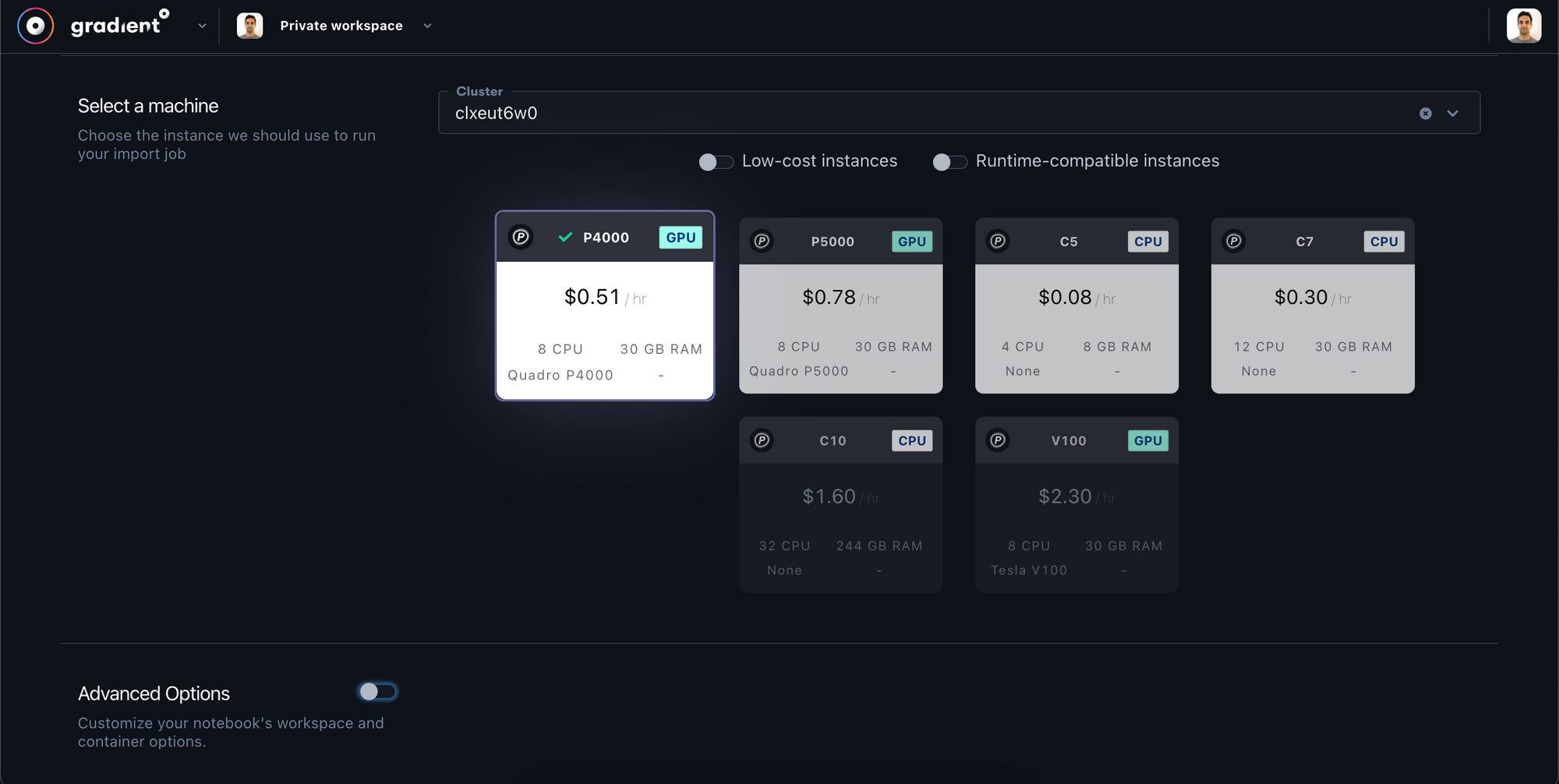1559x784 pixels.
Task: Click the 244 GB RAM text
Action: pyautogui.click(x=879, y=546)
